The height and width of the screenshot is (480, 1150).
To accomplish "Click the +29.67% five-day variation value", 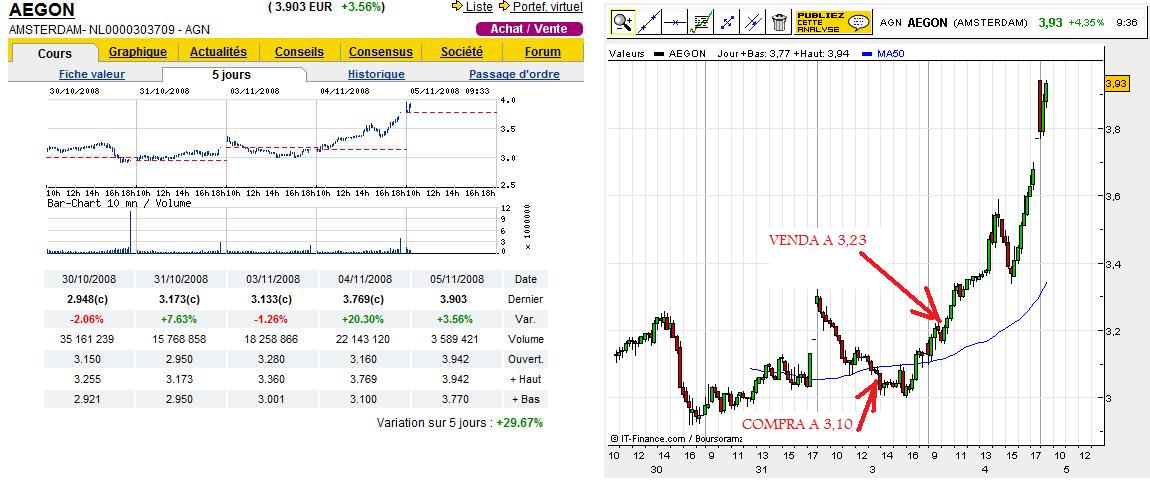I will (x=519, y=423).
